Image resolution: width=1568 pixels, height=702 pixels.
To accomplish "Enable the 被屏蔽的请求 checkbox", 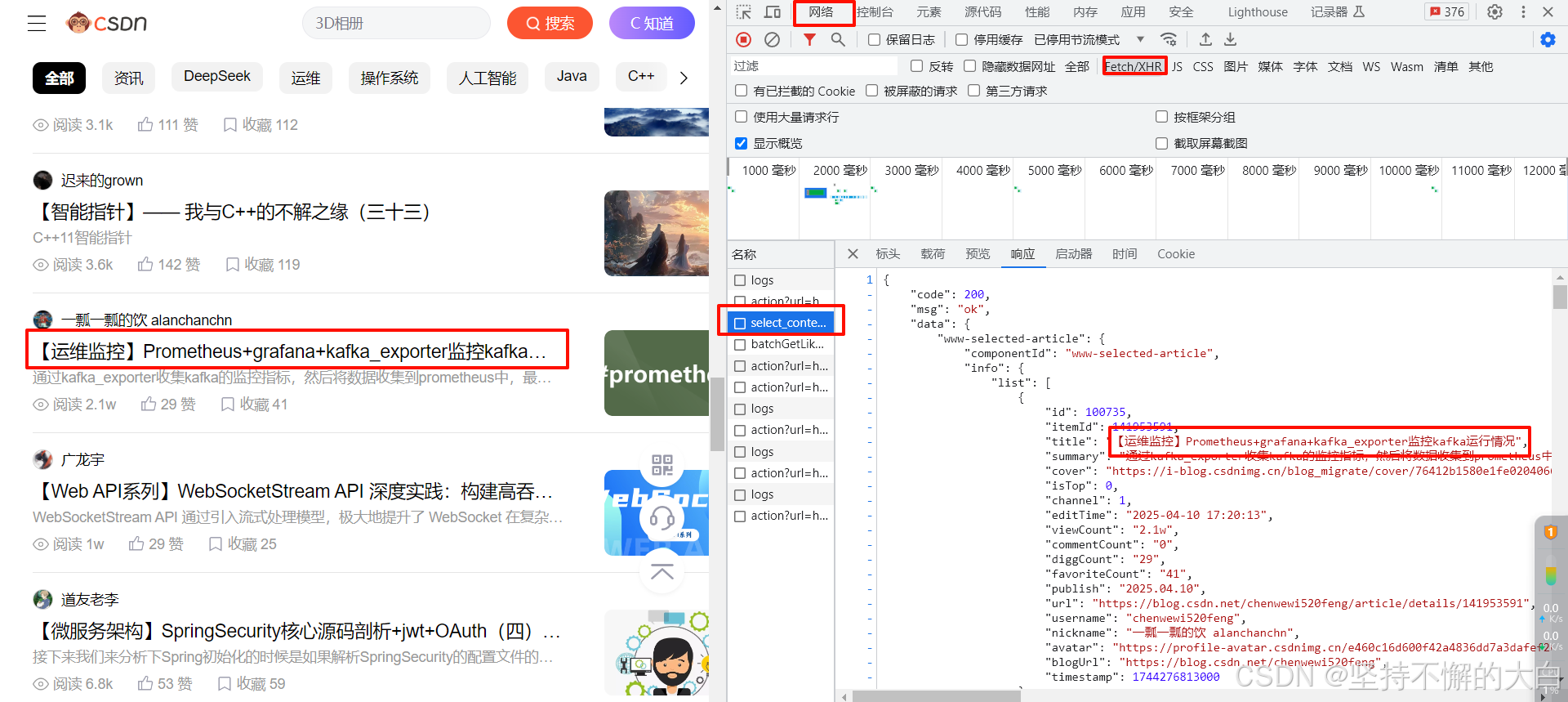I will tap(871, 91).
